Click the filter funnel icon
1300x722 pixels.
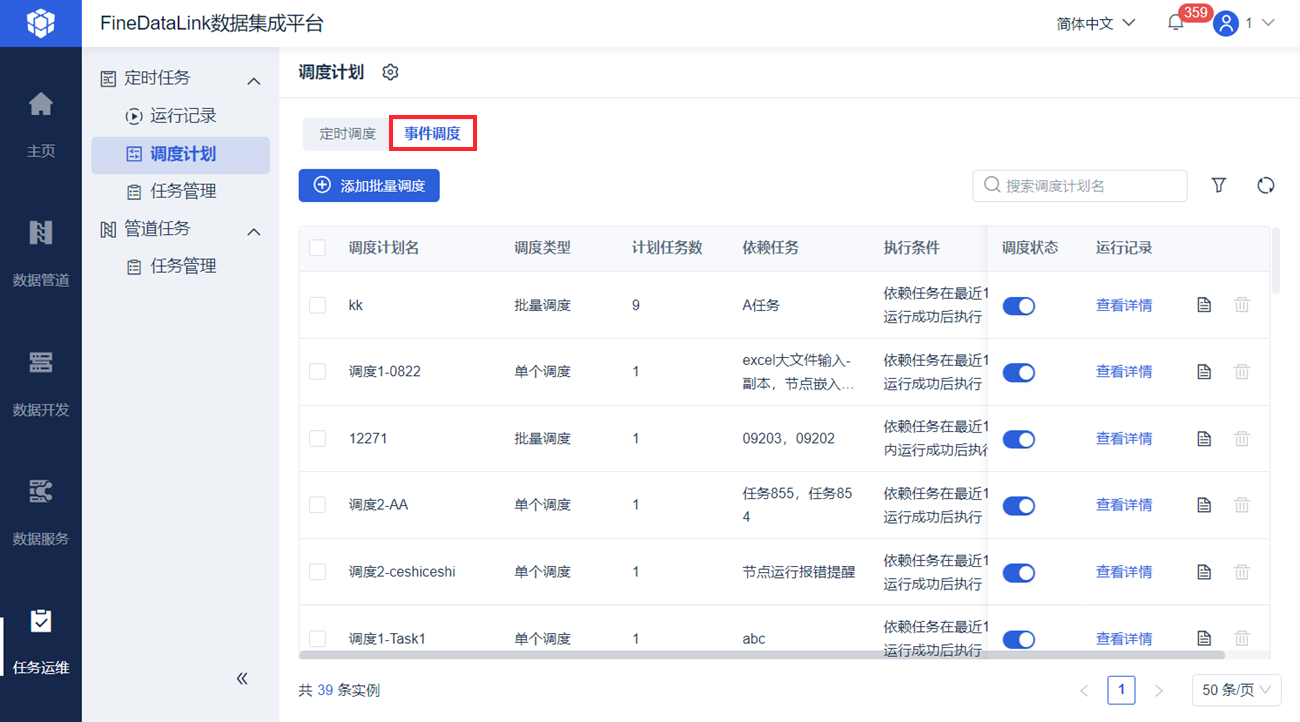(1218, 185)
